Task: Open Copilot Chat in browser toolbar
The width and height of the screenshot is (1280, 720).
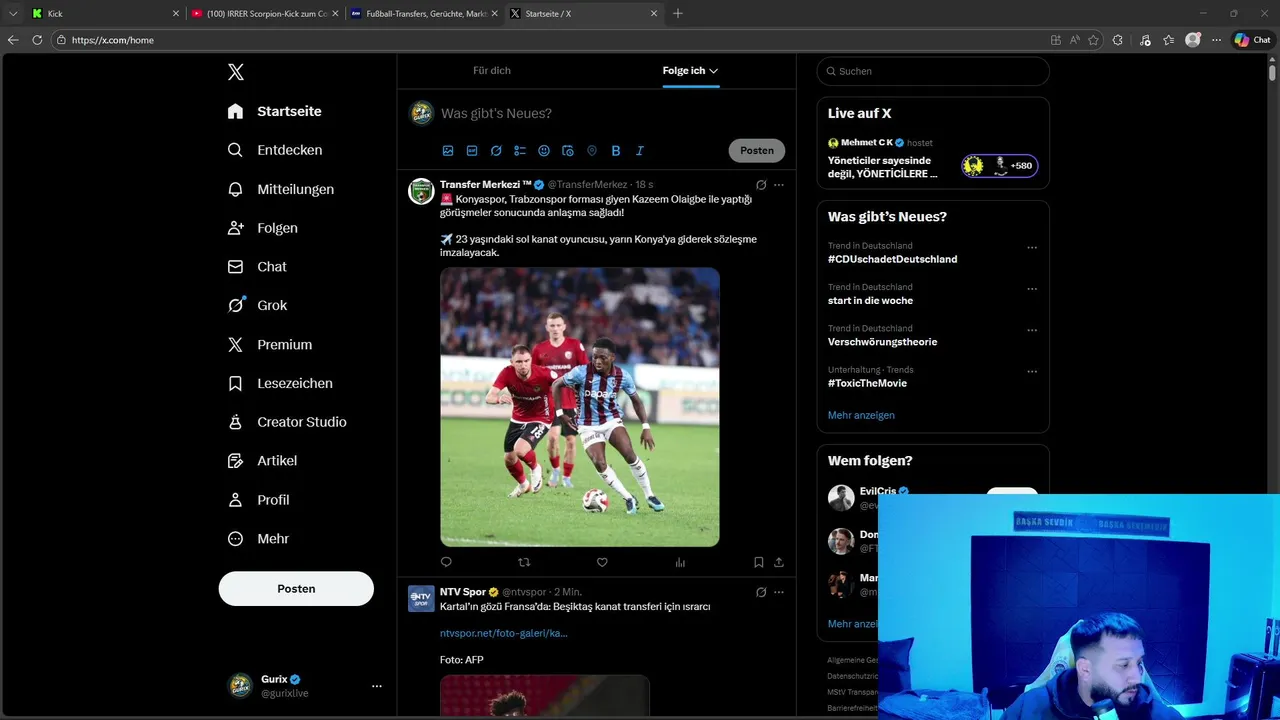Action: (1253, 40)
